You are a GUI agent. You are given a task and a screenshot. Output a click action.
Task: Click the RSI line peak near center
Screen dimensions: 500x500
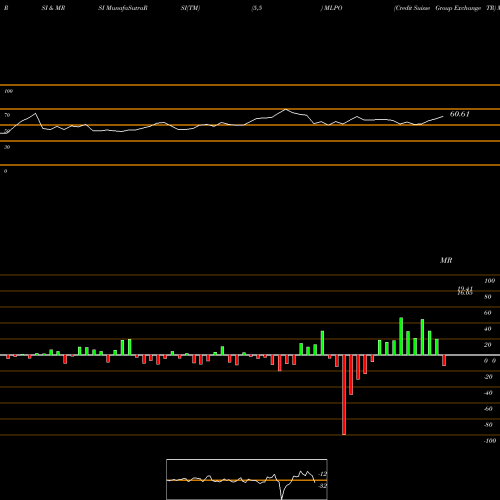(x=286, y=109)
